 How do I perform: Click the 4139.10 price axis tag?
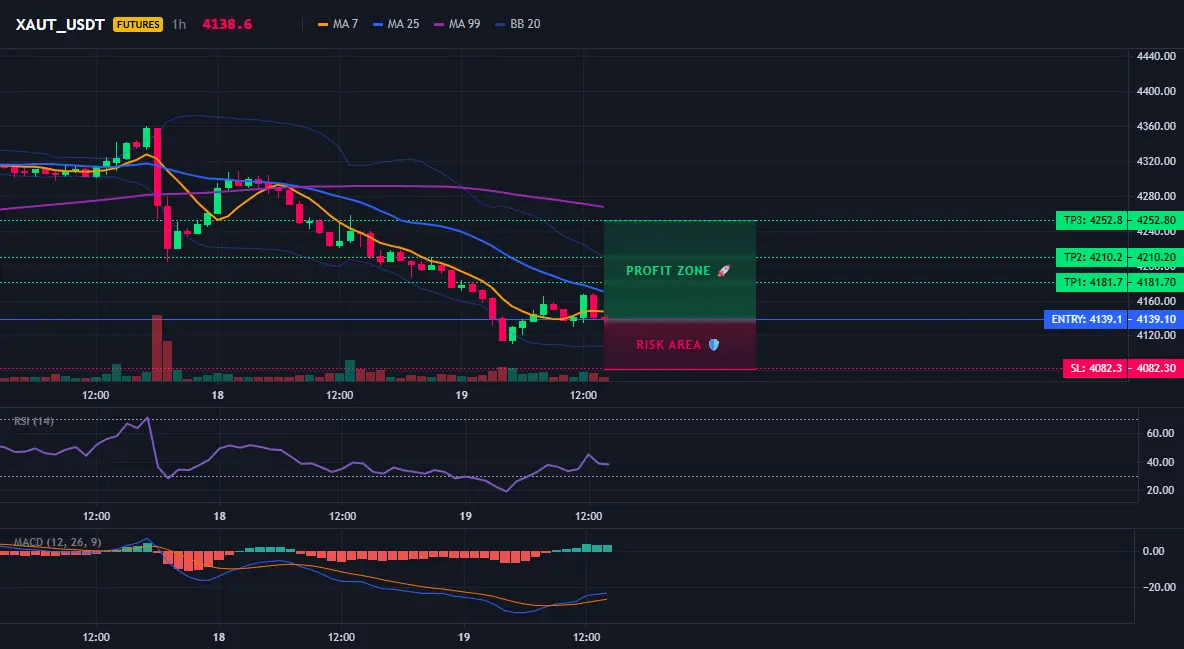(x=1156, y=320)
